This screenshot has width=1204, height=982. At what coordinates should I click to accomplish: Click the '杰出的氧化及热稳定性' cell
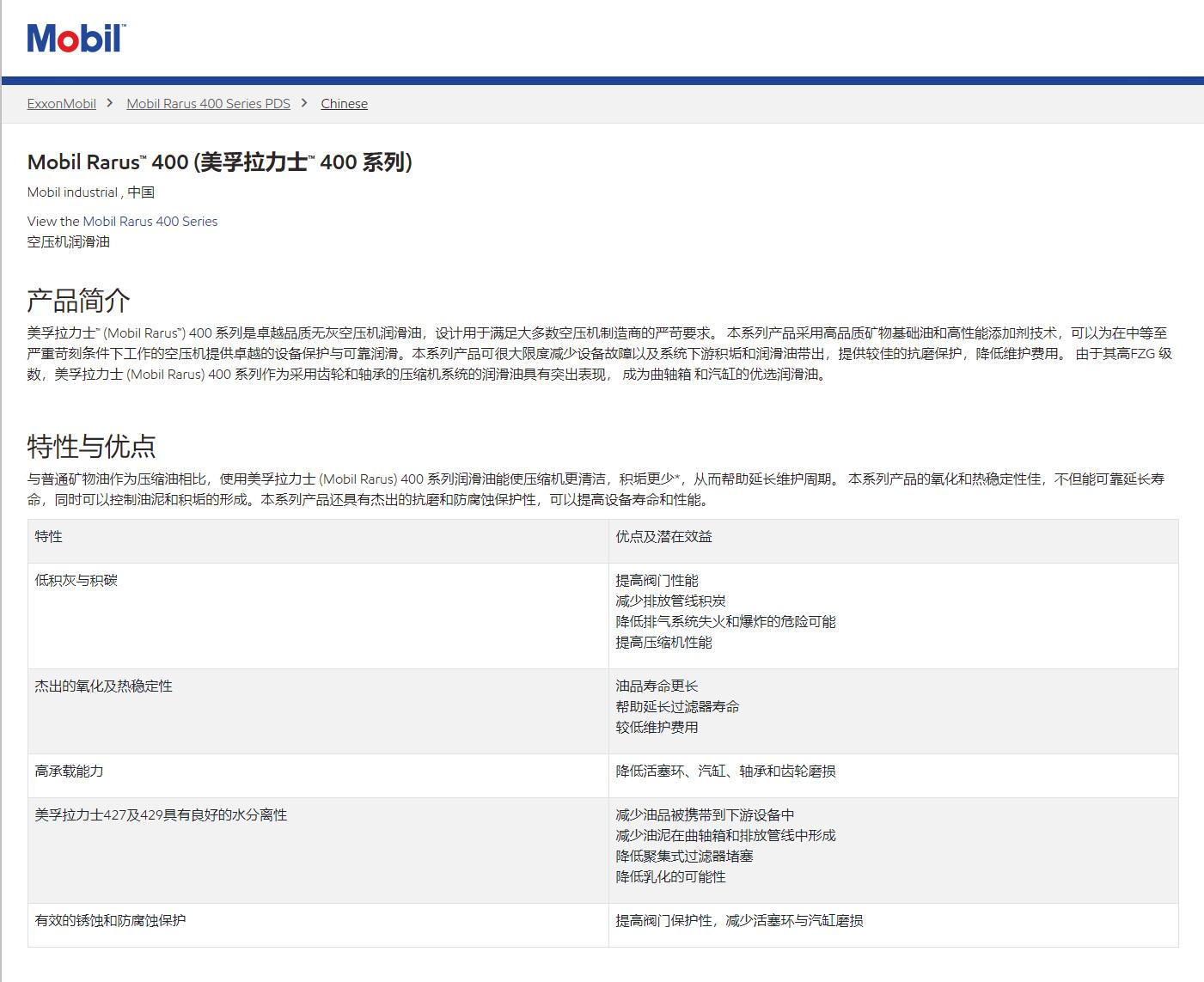[318, 711]
